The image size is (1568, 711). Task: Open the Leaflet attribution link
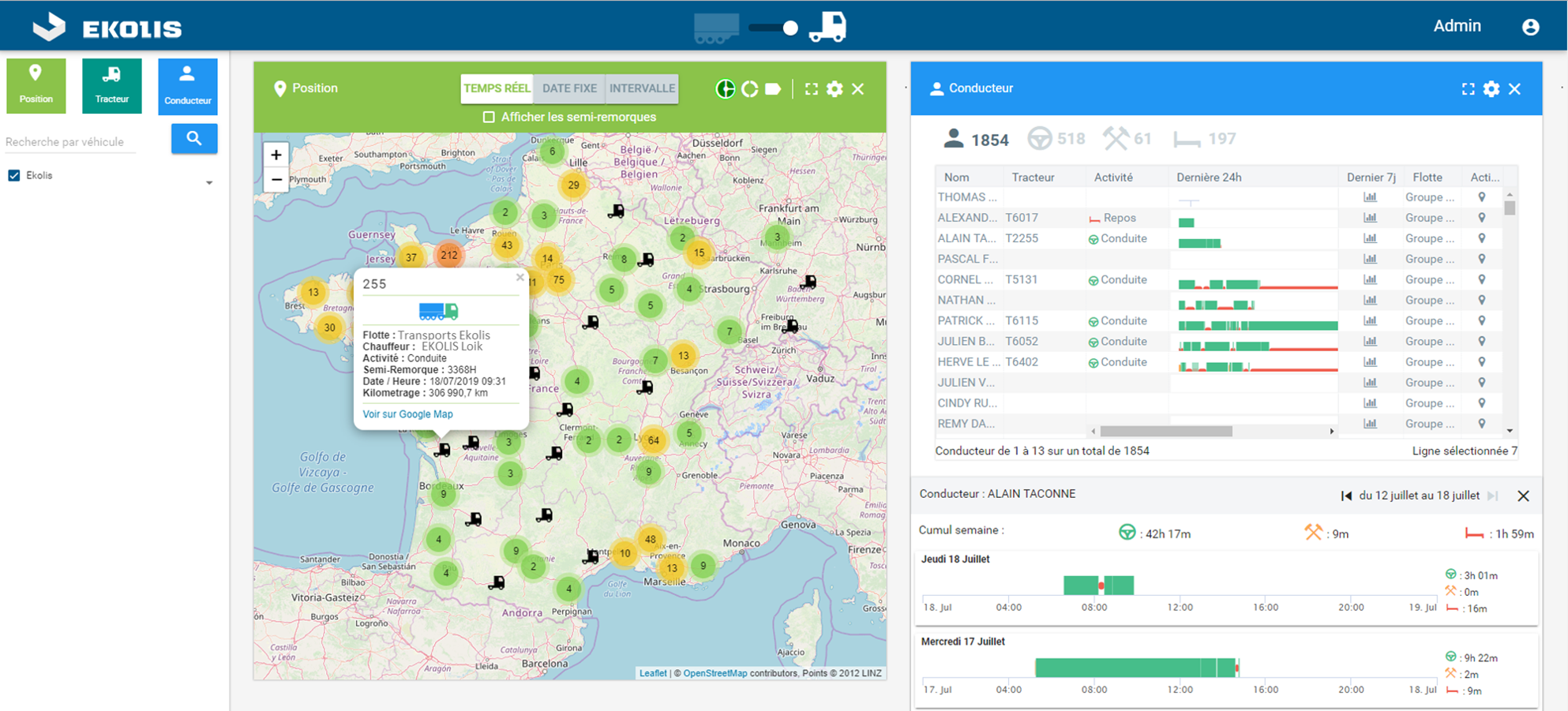click(653, 673)
